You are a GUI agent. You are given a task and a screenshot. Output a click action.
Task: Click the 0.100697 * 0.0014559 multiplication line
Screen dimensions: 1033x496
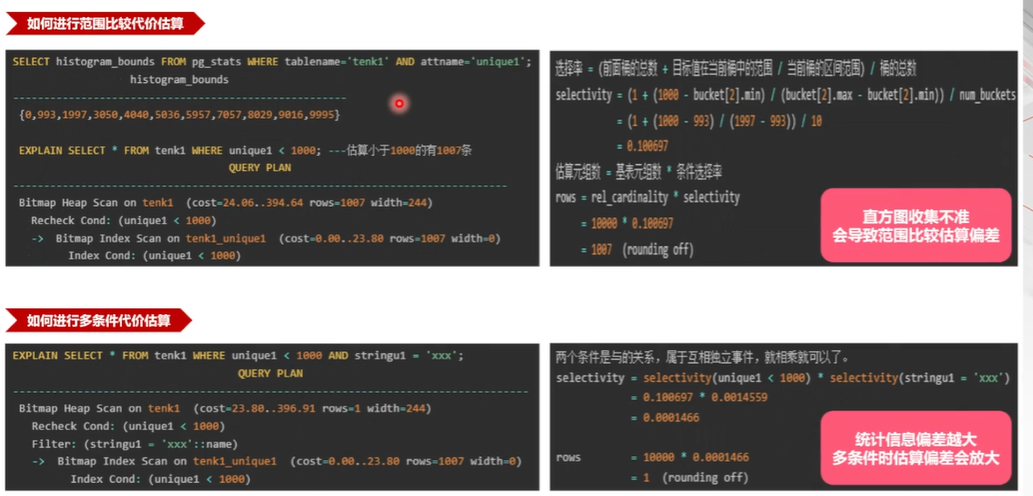tap(688, 398)
